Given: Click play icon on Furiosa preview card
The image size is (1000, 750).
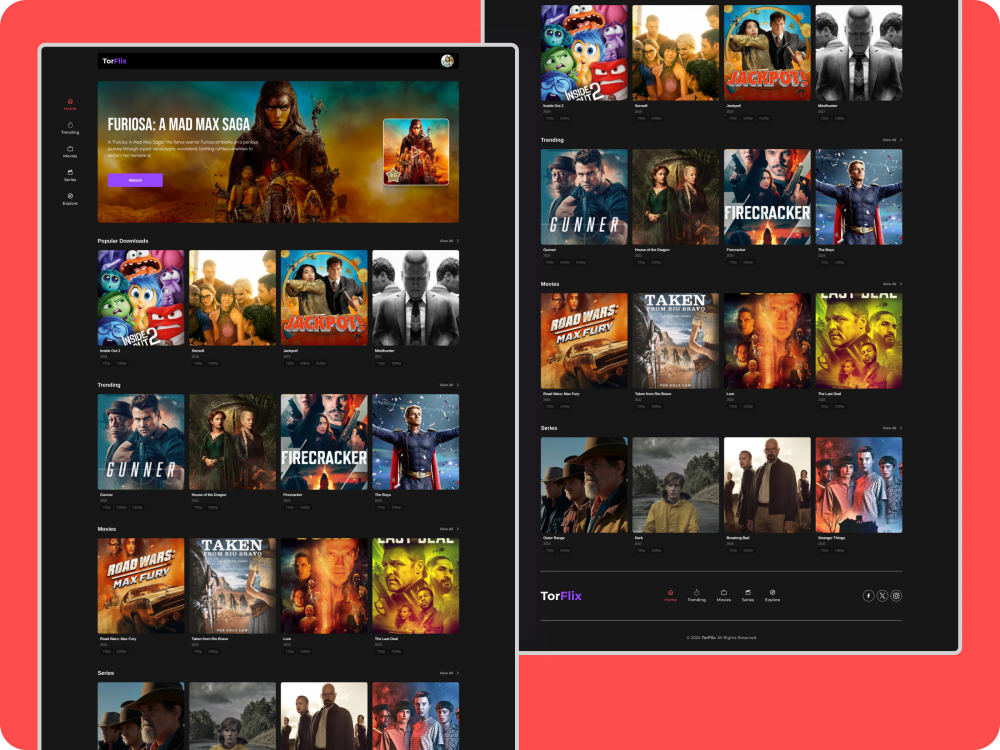Looking at the screenshot, I should [416, 152].
